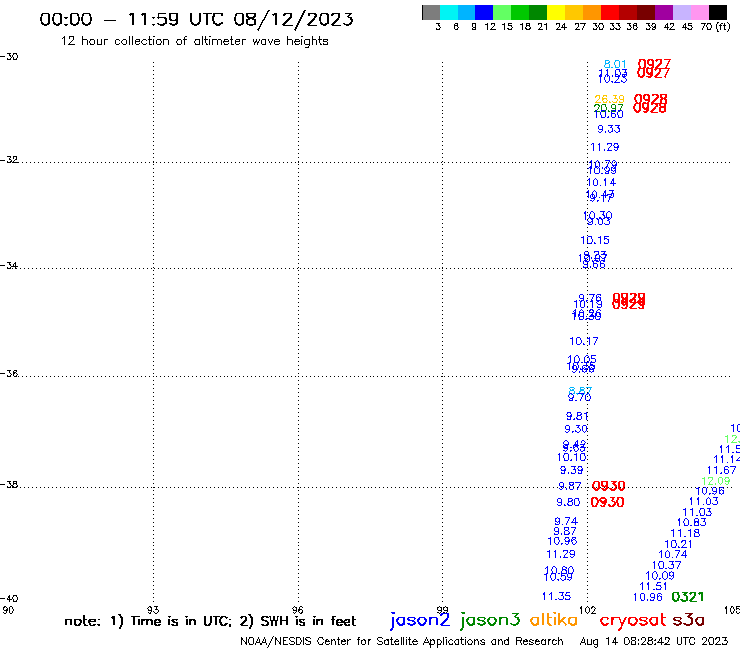Click the '10.83' wave height value
Viewport: 740px width, 650px height.
tap(691, 523)
